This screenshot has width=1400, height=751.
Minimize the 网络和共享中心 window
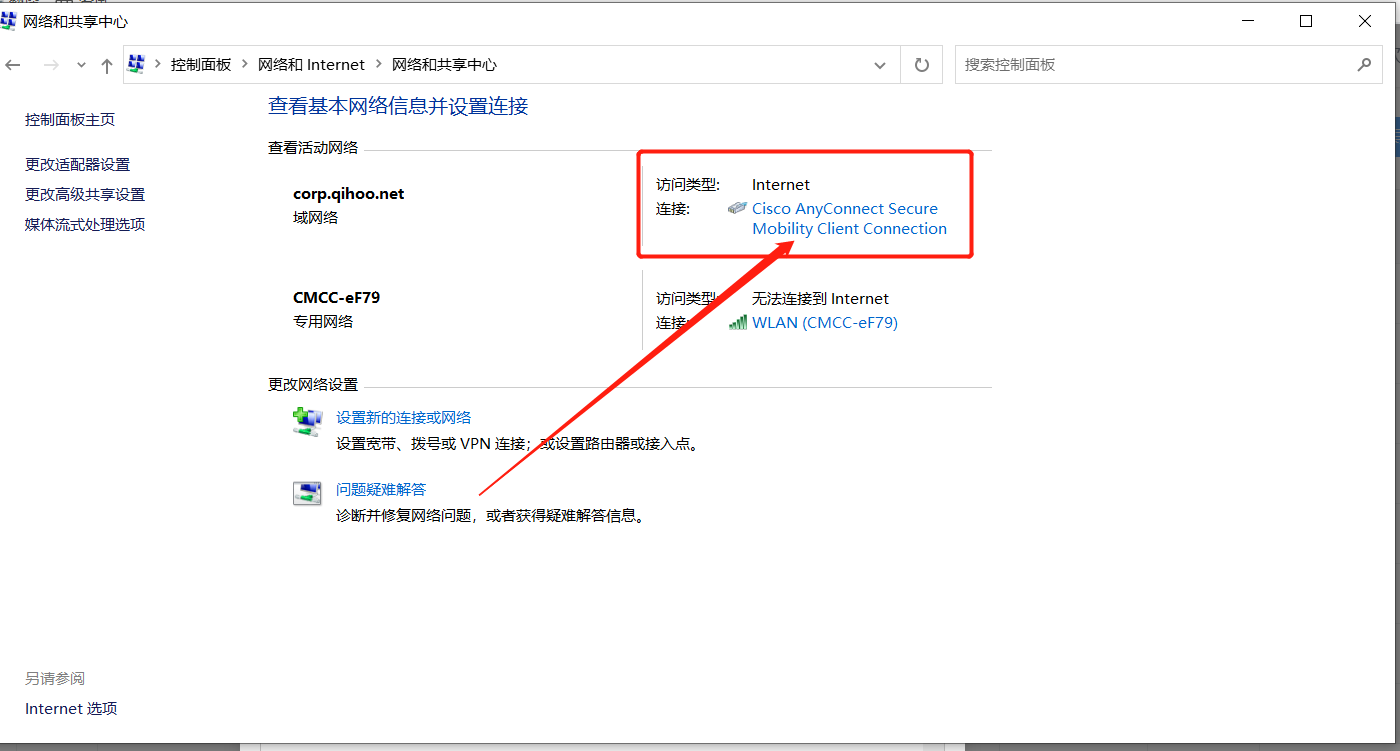pos(1248,21)
